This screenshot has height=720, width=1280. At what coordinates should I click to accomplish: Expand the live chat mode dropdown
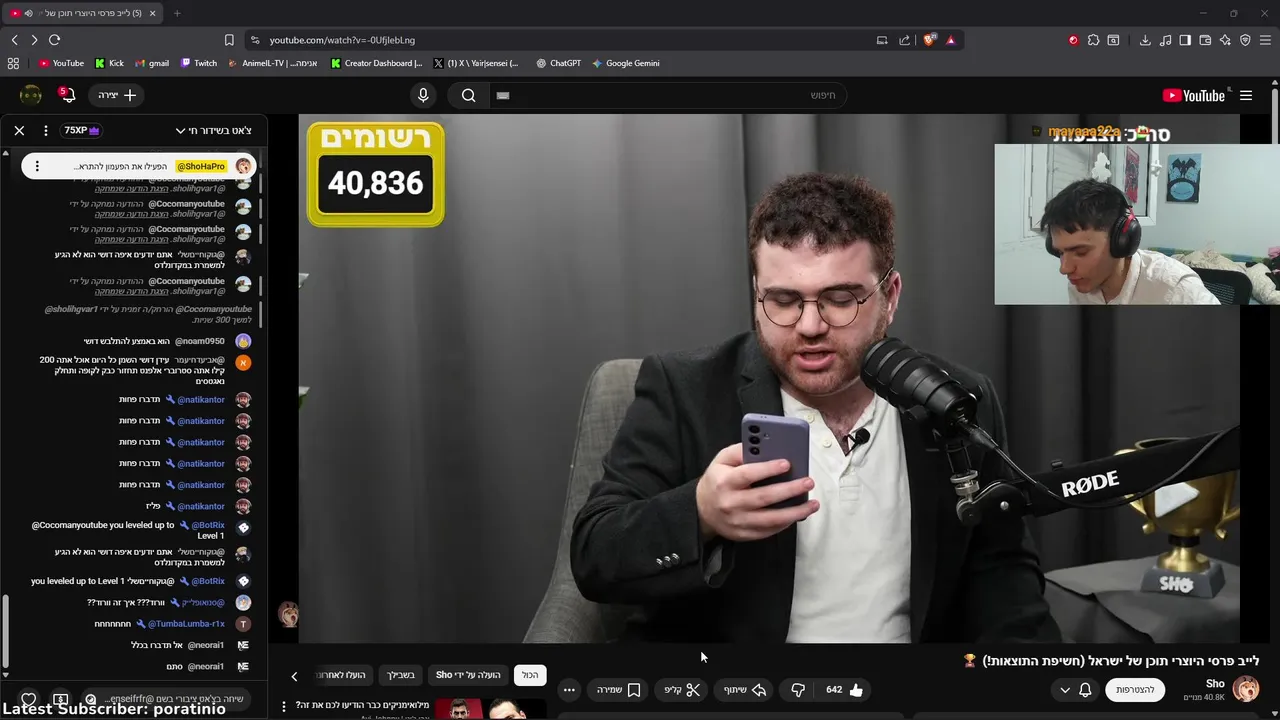[213, 131]
